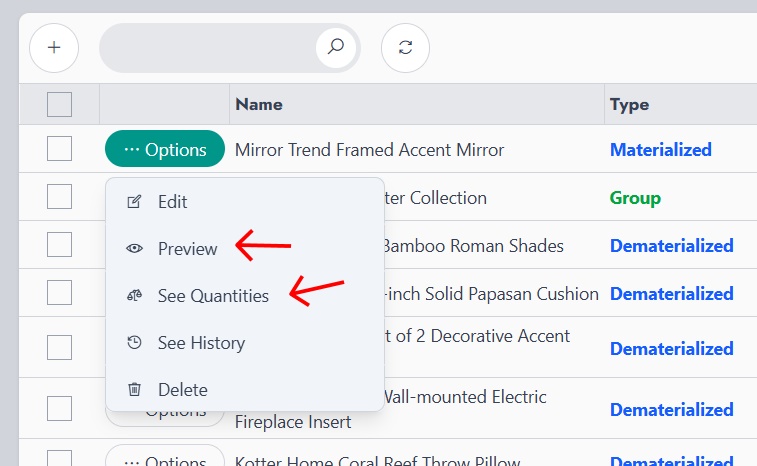Select the Bamboo Roman Shades row checkbox
Image resolution: width=757 pixels, height=466 pixels.
(59, 244)
